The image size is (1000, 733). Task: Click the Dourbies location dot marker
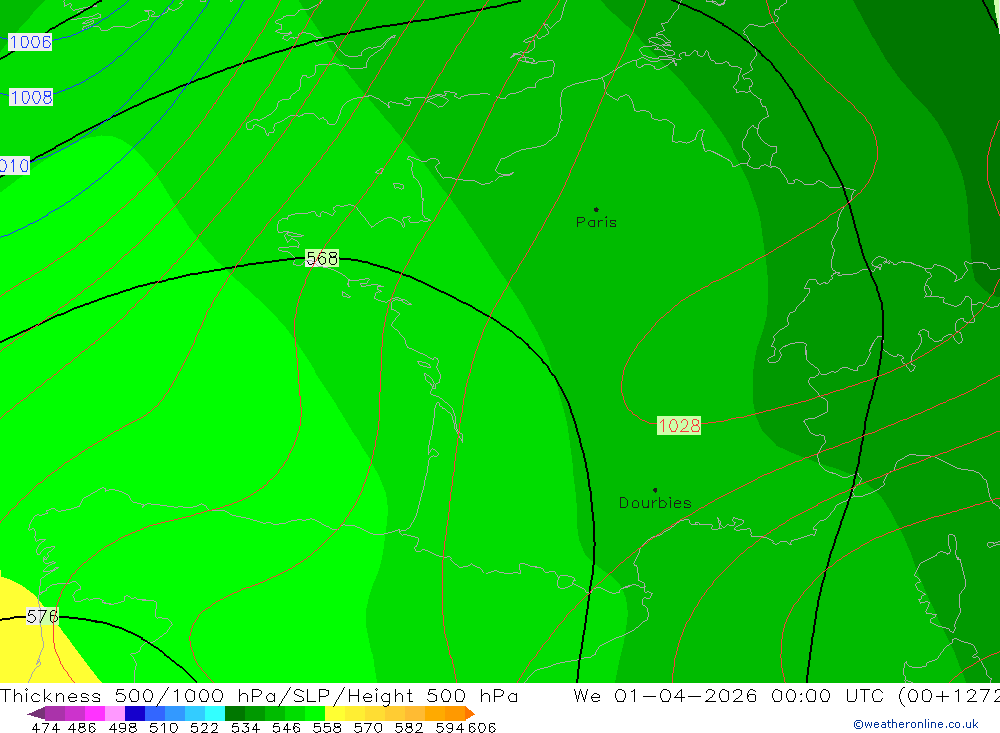(655, 490)
